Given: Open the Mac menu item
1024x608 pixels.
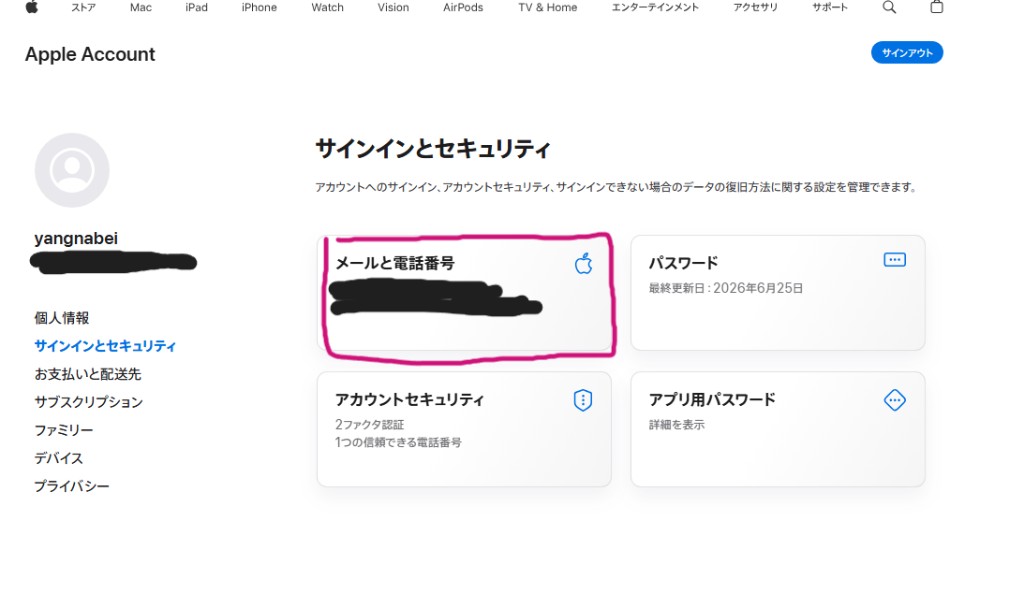Looking at the screenshot, I should pyautogui.click(x=140, y=8).
